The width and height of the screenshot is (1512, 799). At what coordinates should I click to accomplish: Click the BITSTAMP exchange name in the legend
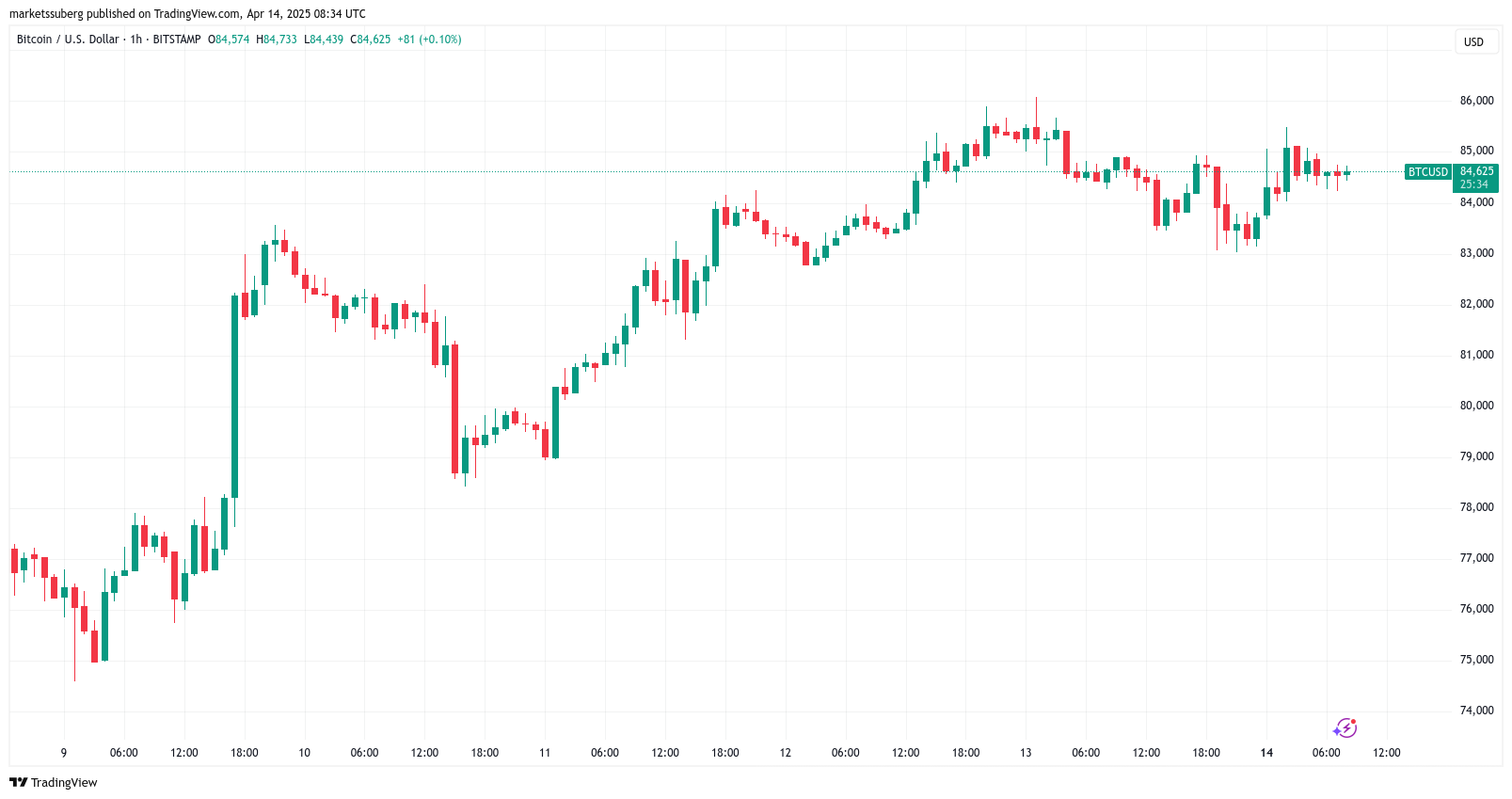coord(177,40)
